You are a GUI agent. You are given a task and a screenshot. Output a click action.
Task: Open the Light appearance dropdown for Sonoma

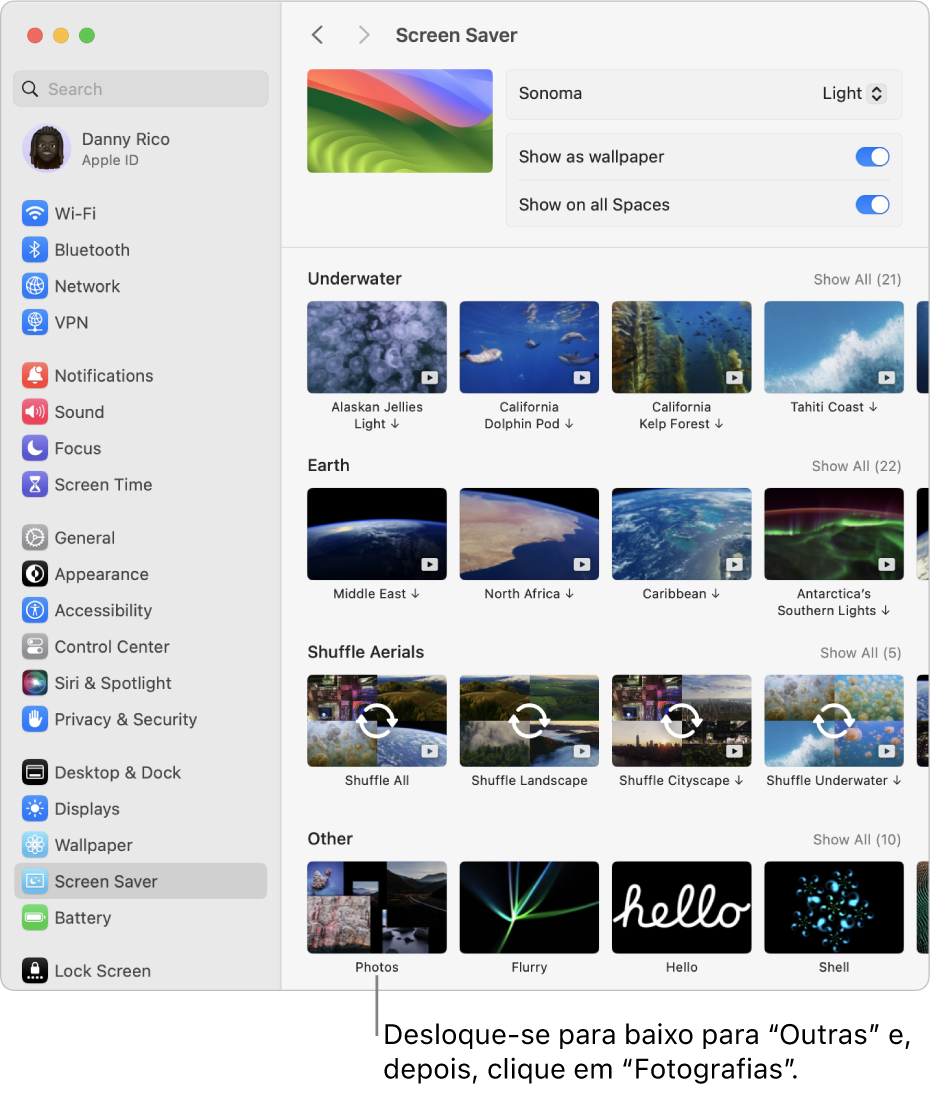pos(854,93)
